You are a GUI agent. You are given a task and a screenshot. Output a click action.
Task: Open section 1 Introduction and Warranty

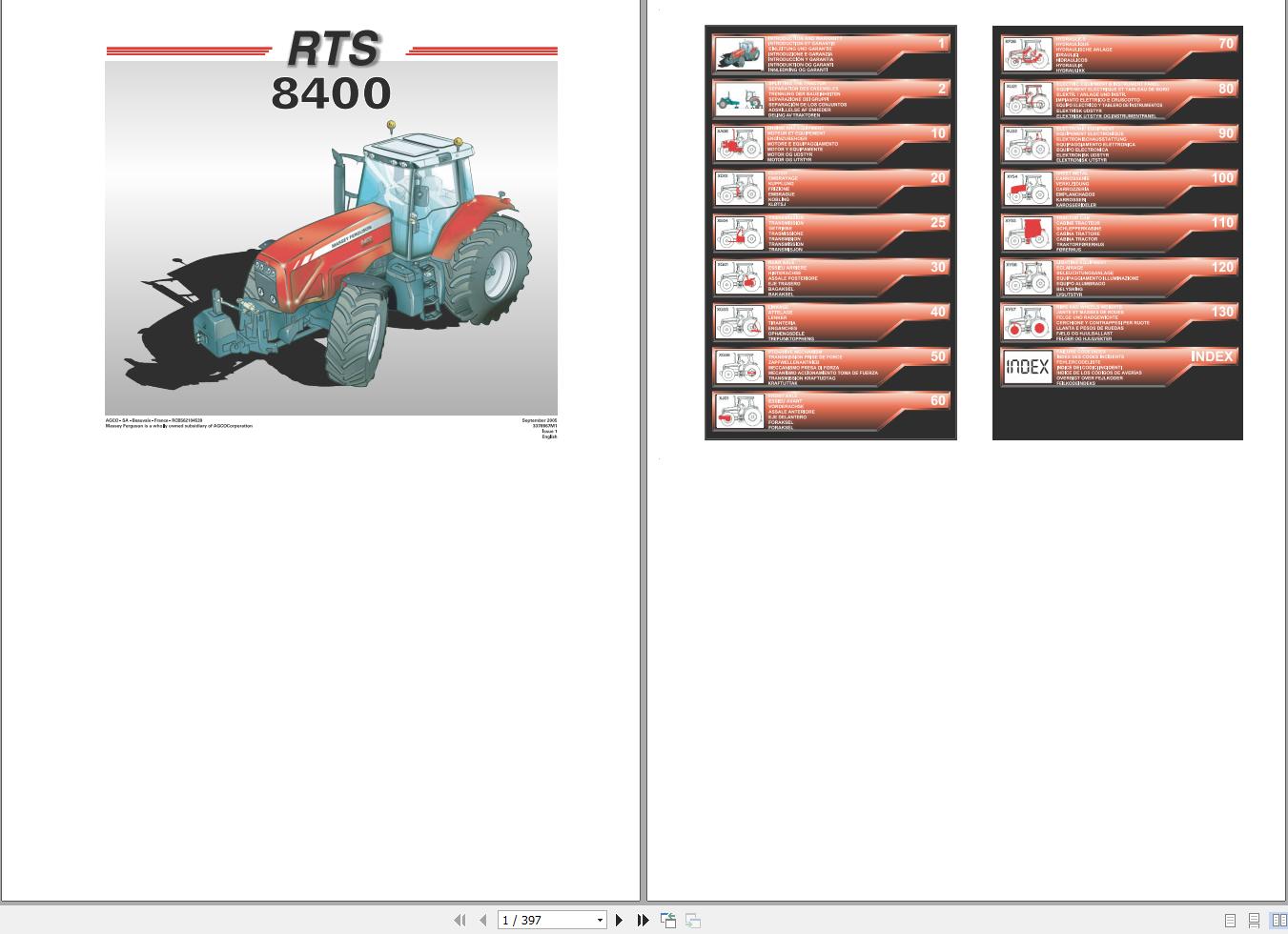coord(830,54)
